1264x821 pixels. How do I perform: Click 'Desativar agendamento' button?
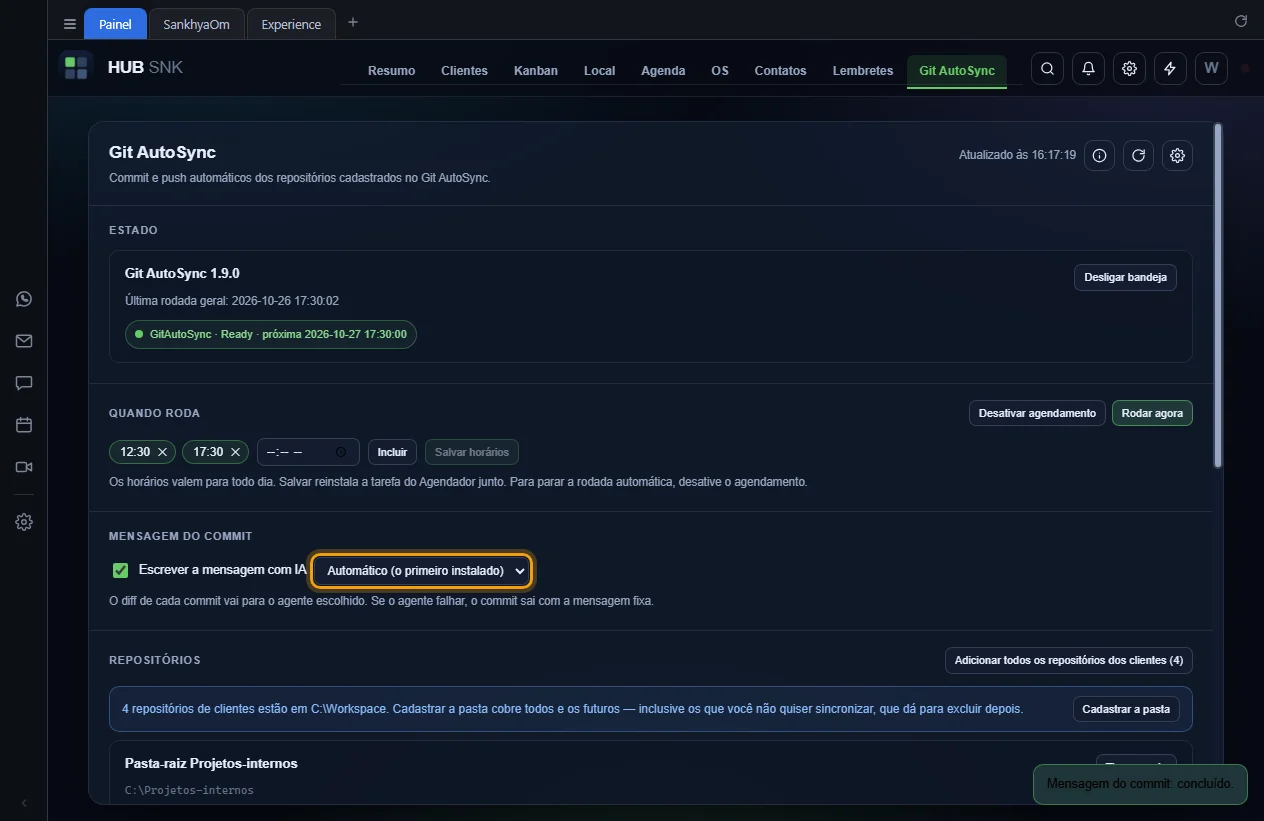[x=1037, y=413]
